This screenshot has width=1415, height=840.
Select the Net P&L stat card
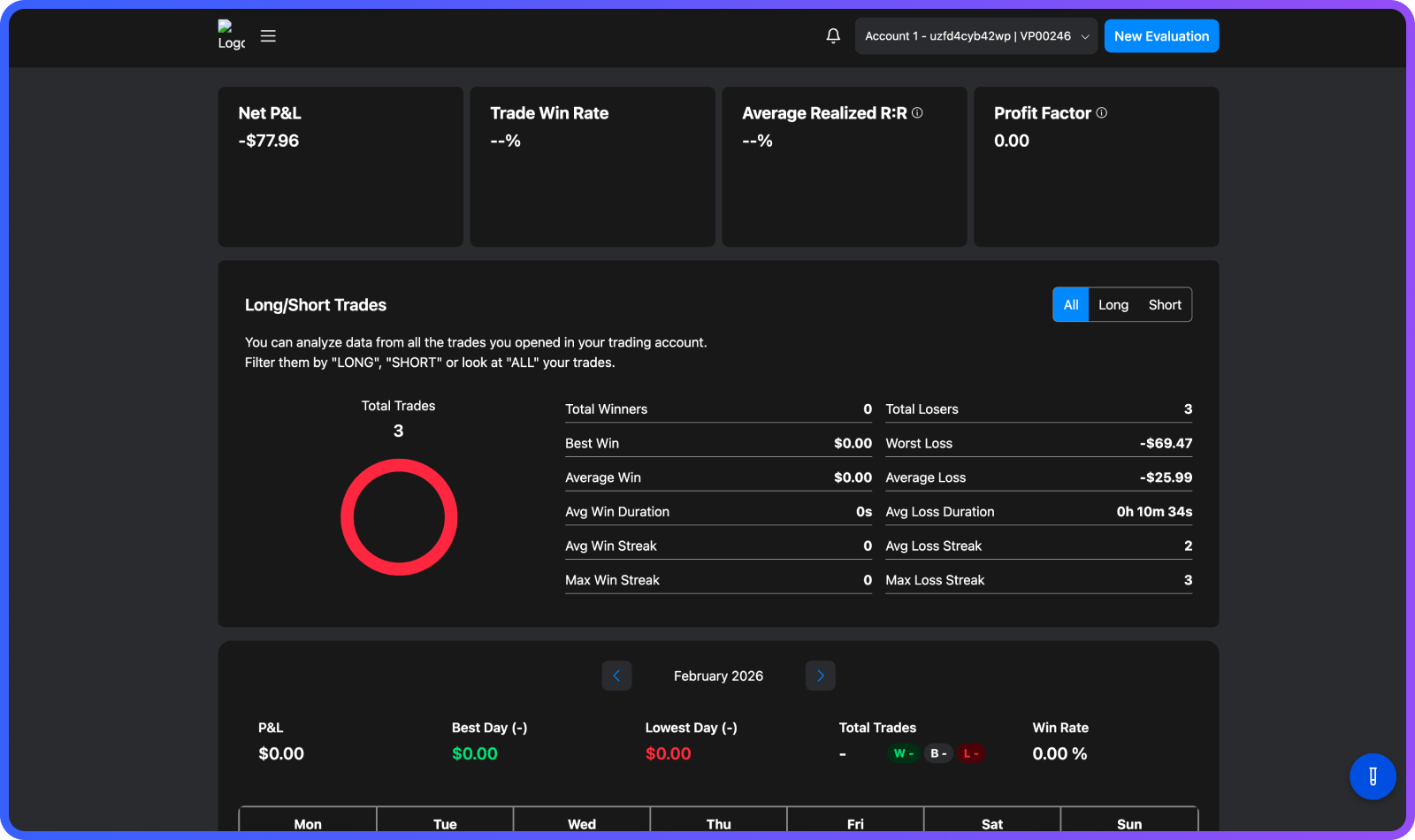[340, 166]
